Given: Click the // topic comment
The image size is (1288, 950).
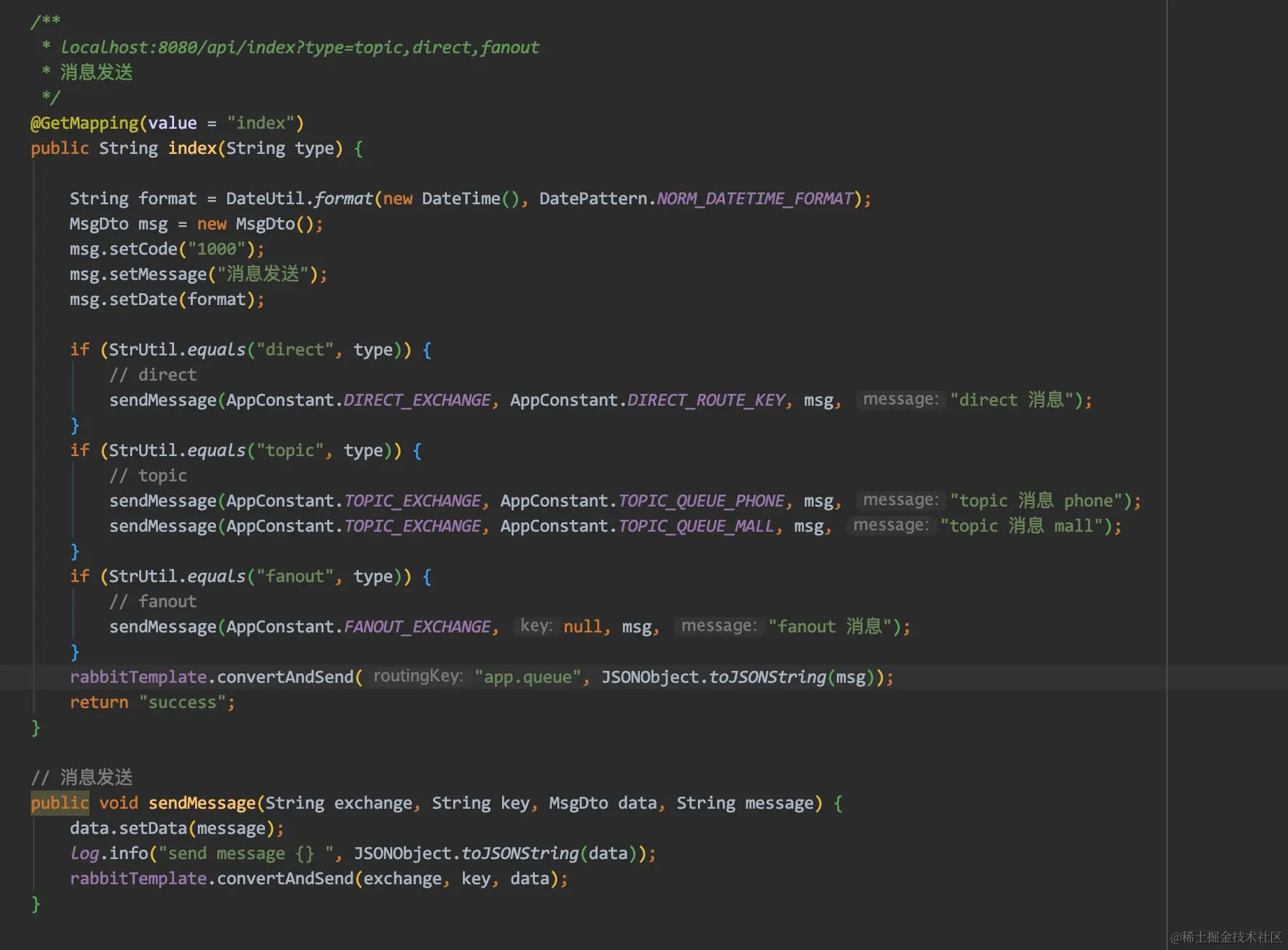Looking at the screenshot, I should pyautogui.click(x=148, y=476).
